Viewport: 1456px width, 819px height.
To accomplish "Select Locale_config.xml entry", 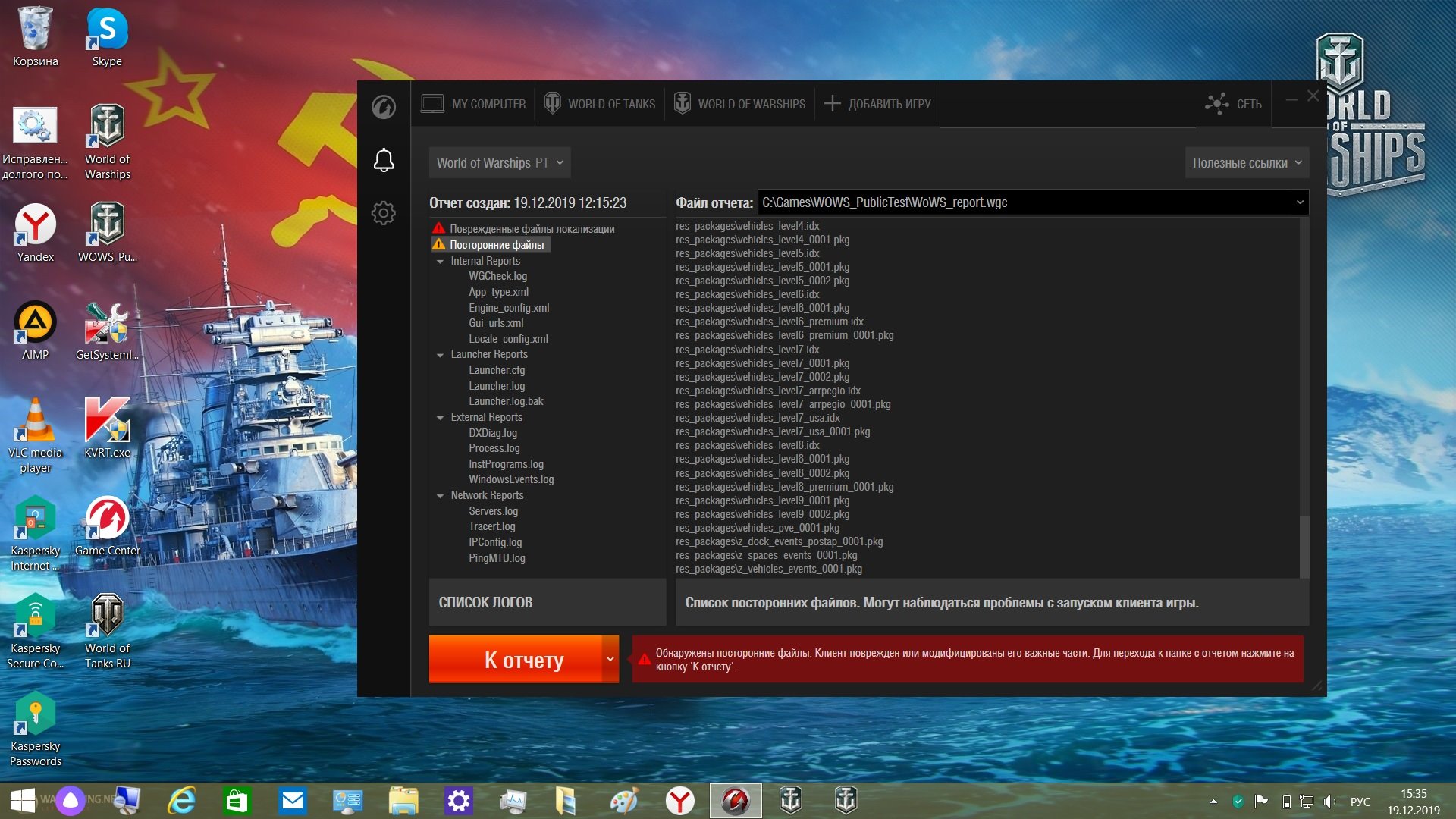I will tap(508, 339).
